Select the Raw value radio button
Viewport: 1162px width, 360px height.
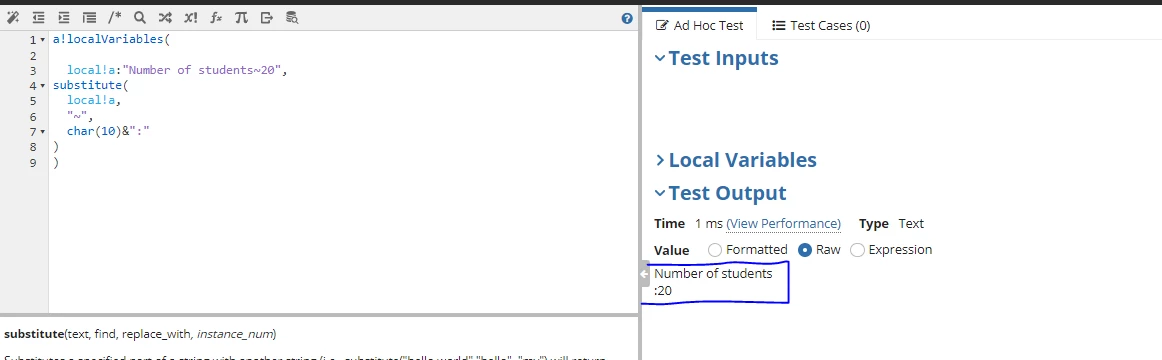tap(805, 250)
